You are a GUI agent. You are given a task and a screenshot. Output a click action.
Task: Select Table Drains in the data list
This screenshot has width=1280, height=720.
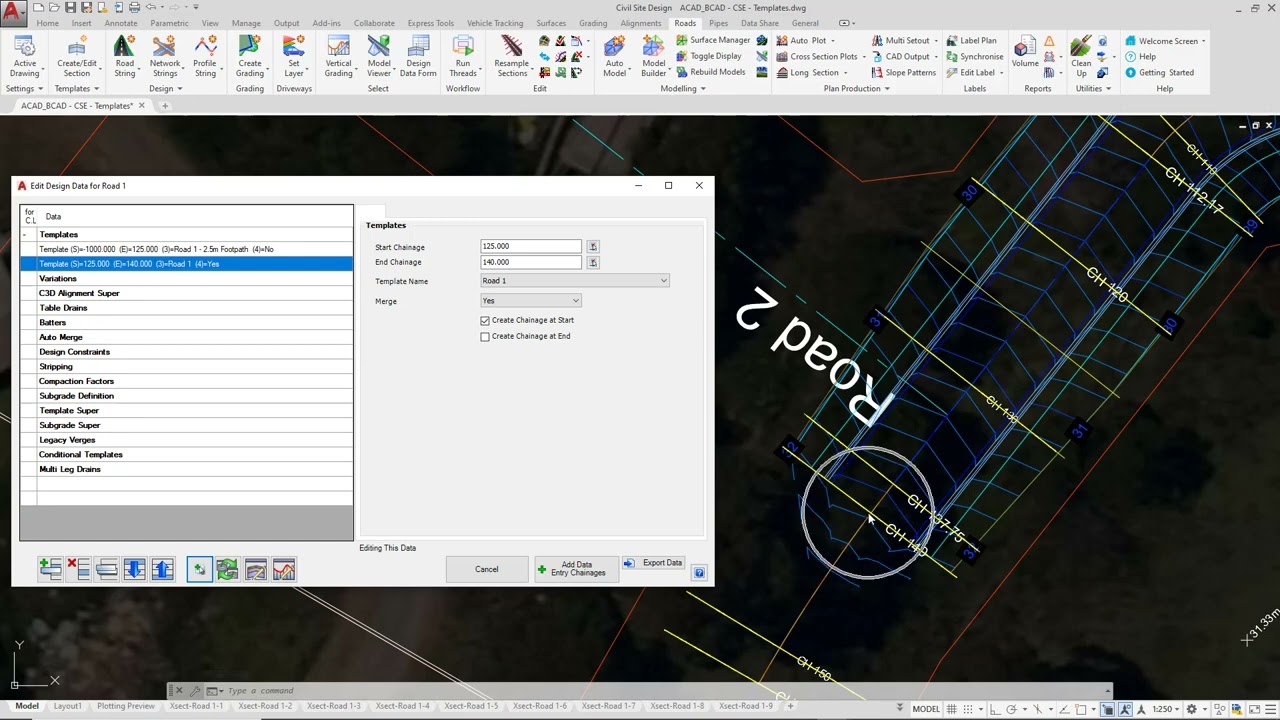pyautogui.click(x=63, y=308)
